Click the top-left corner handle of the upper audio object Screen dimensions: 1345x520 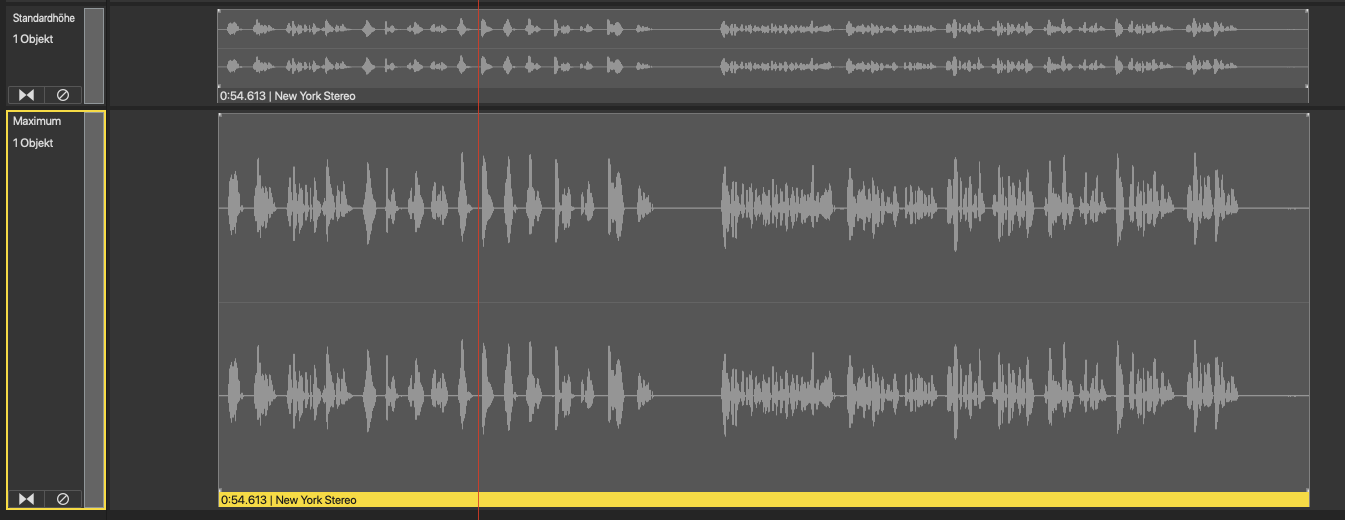220,12
